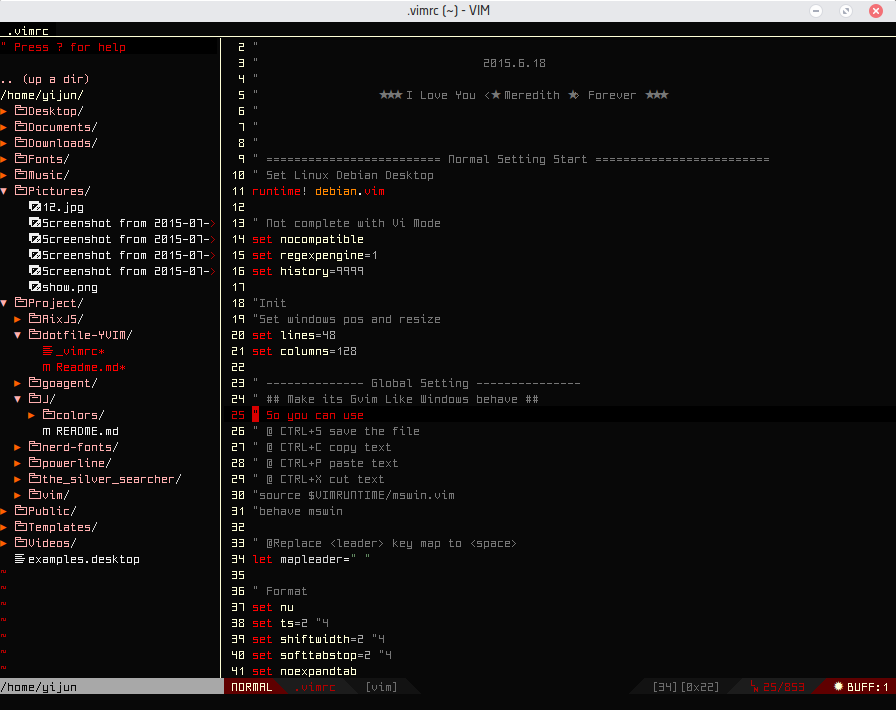Click the Desktop folder icon
Image resolution: width=896 pixels, height=710 pixels.
[21, 110]
